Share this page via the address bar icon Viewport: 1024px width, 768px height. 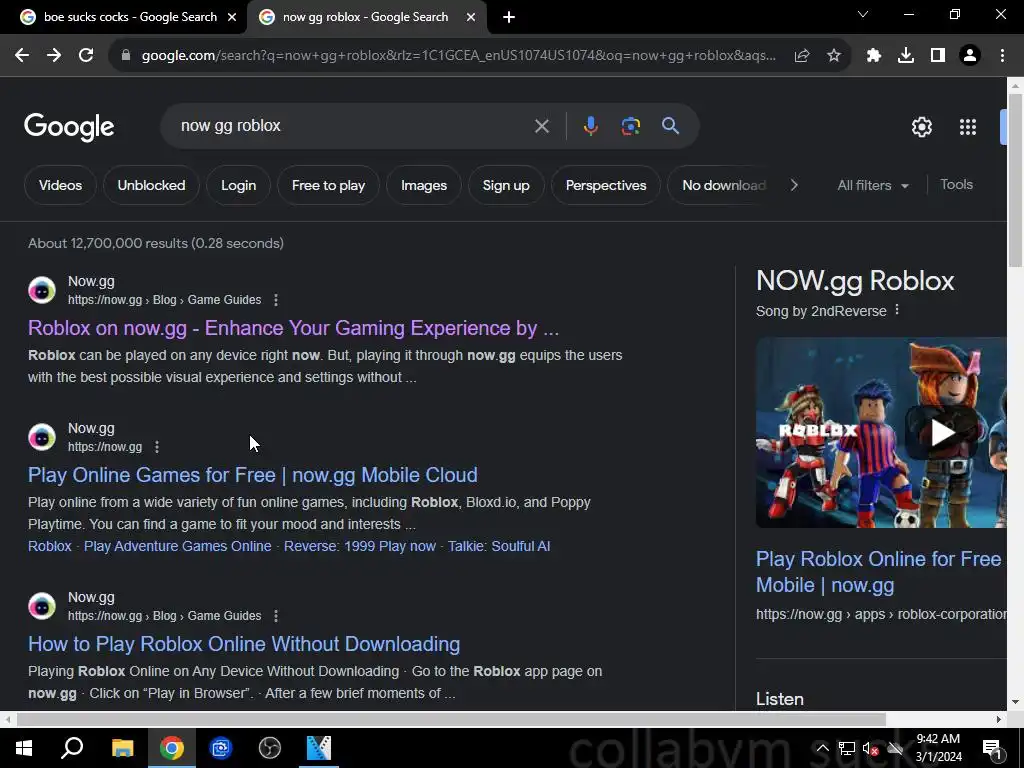(802, 56)
